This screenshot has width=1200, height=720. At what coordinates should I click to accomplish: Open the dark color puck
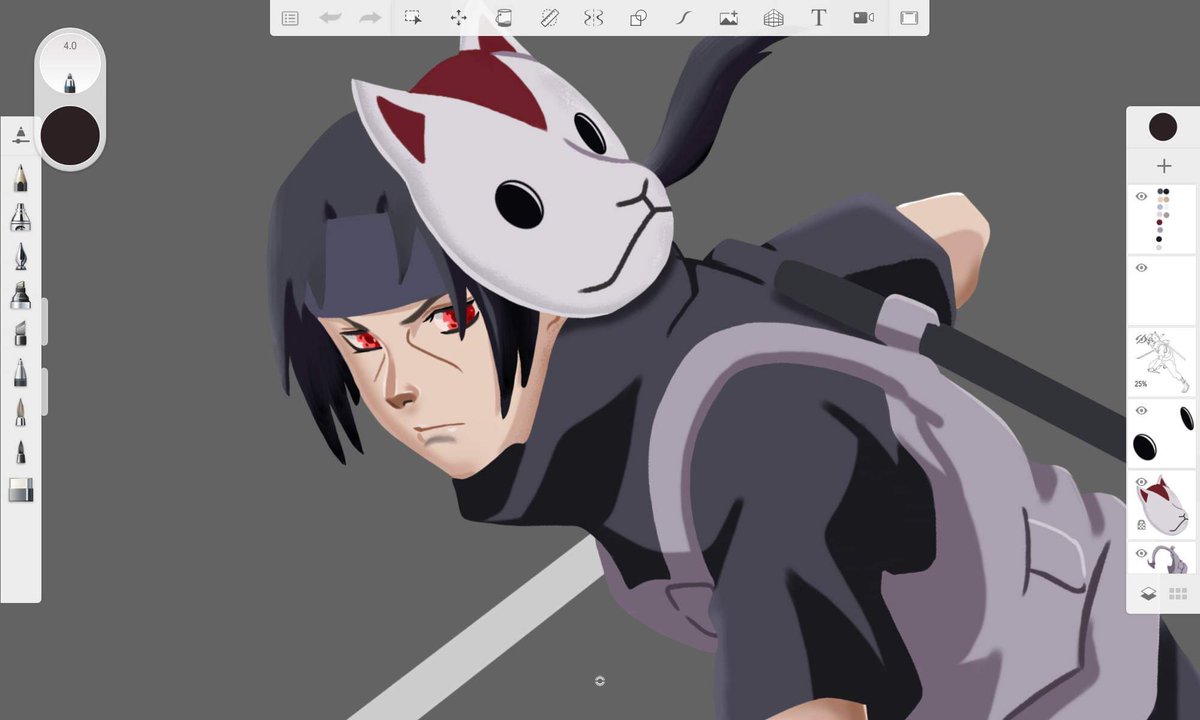pos(70,135)
